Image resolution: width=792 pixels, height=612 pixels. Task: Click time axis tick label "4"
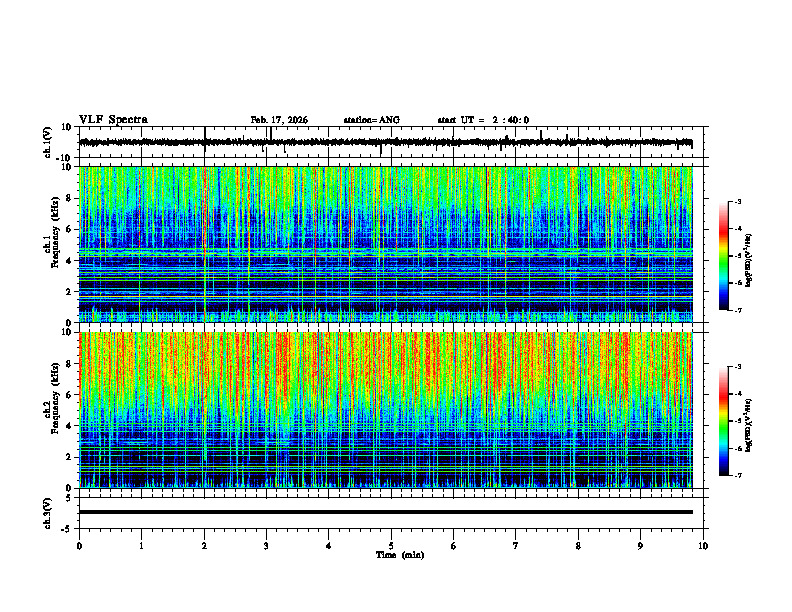tap(329, 546)
